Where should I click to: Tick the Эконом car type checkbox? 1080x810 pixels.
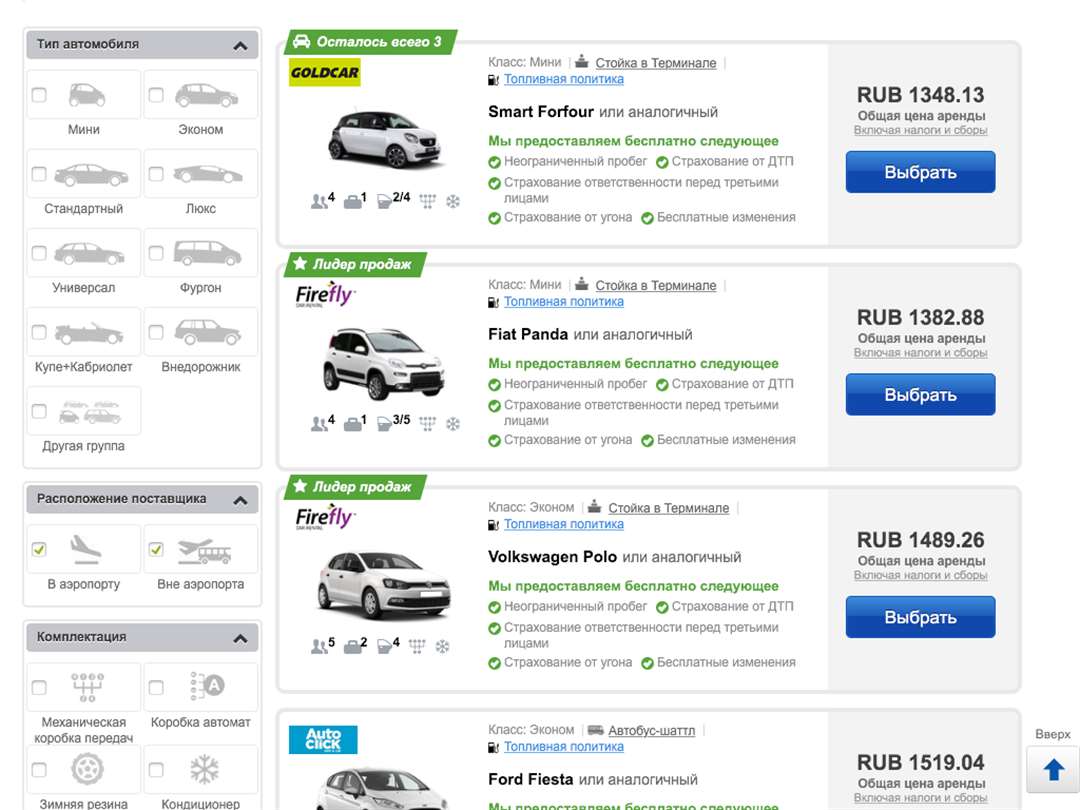tap(156, 95)
